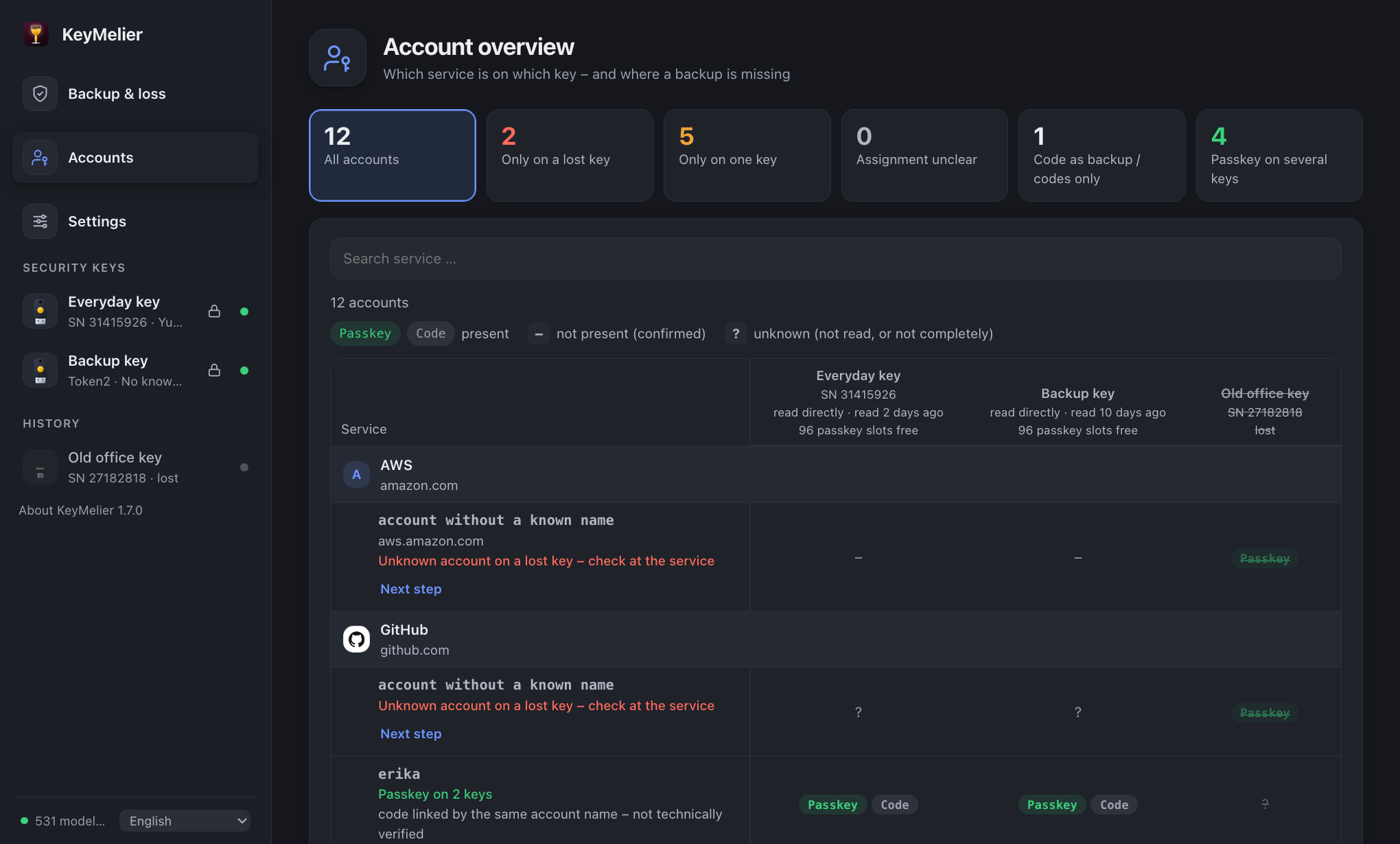Image resolution: width=1400 pixels, height=844 pixels.
Task: Click the Accounts person-key sidebar icon
Action: 40,158
